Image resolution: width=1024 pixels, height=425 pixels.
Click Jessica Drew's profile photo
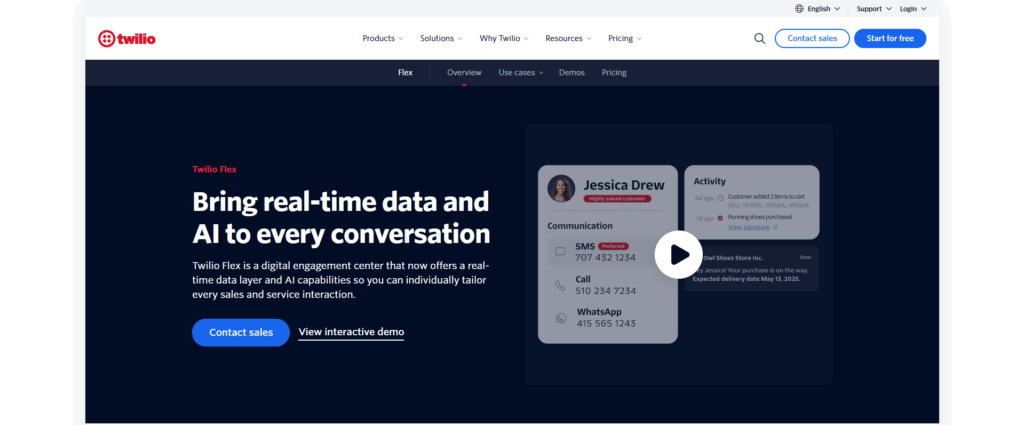point(561,188)
